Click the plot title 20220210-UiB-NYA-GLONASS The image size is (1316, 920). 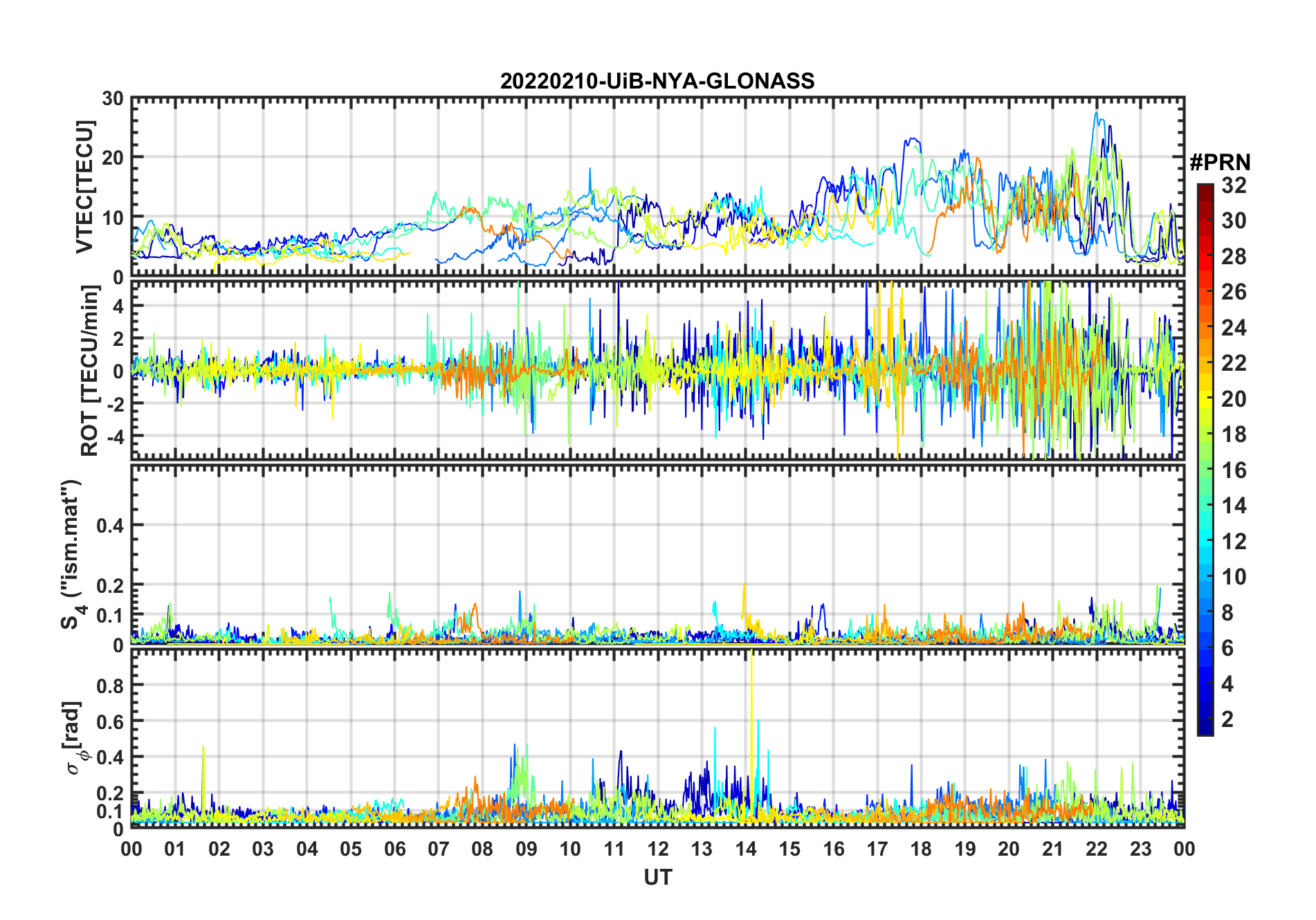click(657, 81)
